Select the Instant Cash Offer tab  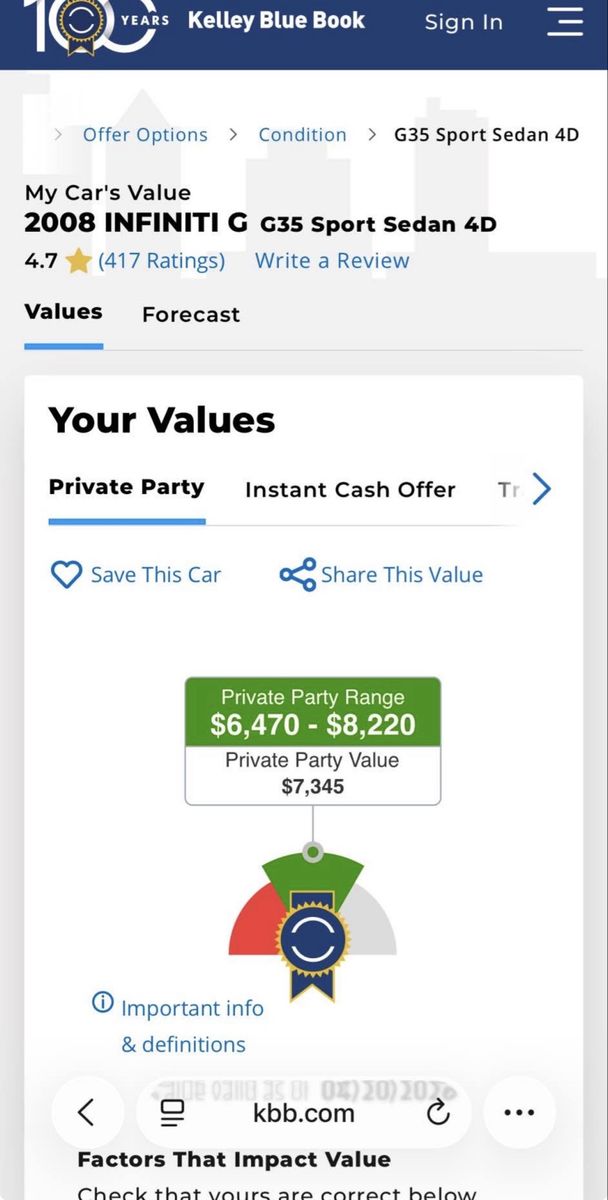[350, 490]
